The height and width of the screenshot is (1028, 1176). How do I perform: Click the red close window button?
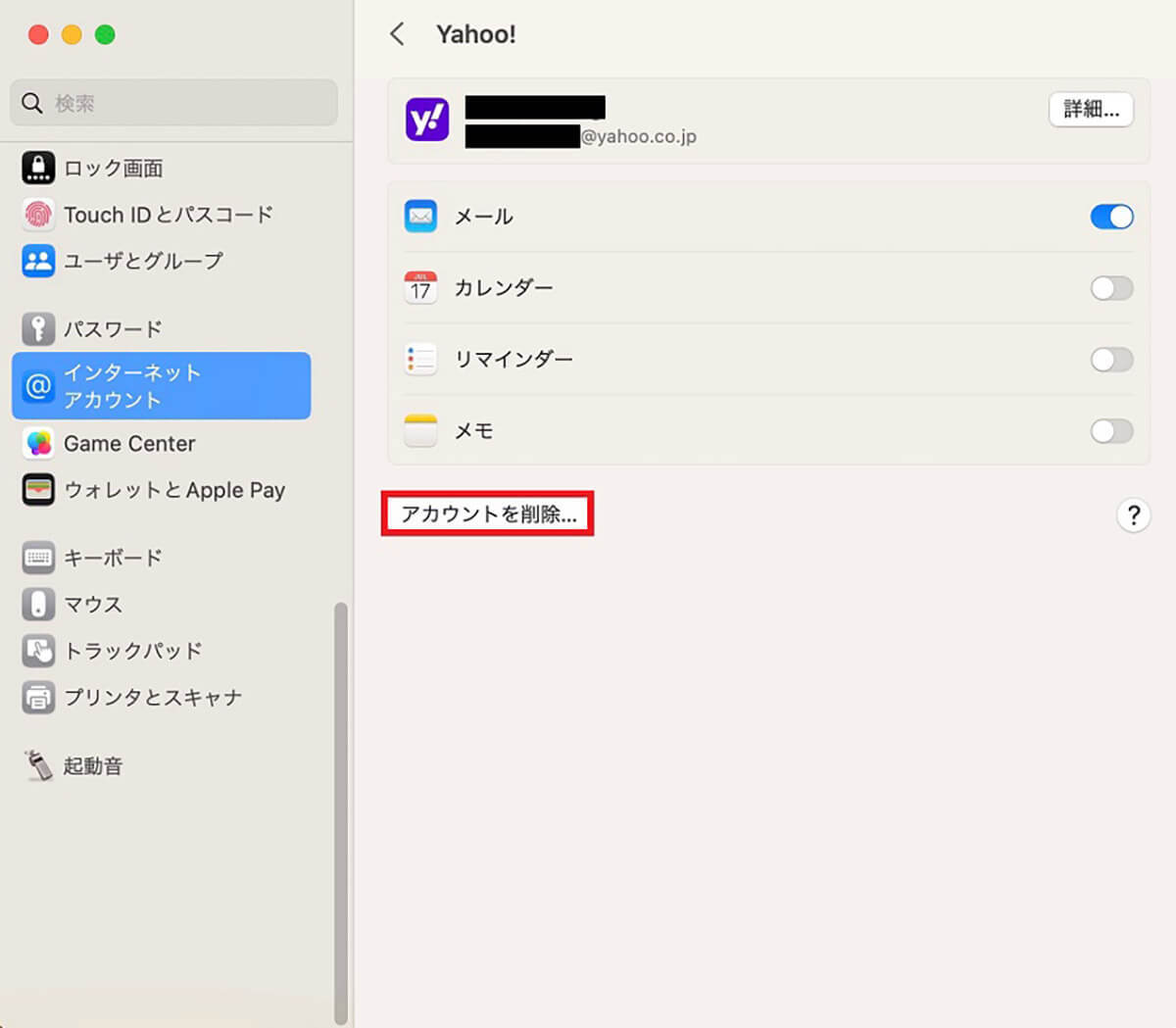point(38,34)
